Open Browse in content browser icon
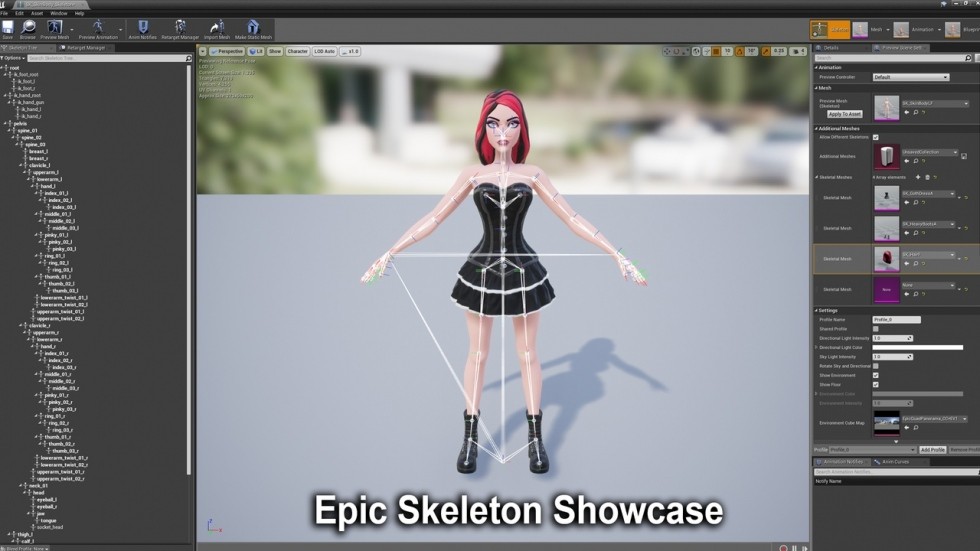Viewport: 980px width, 551px height. 28,29
